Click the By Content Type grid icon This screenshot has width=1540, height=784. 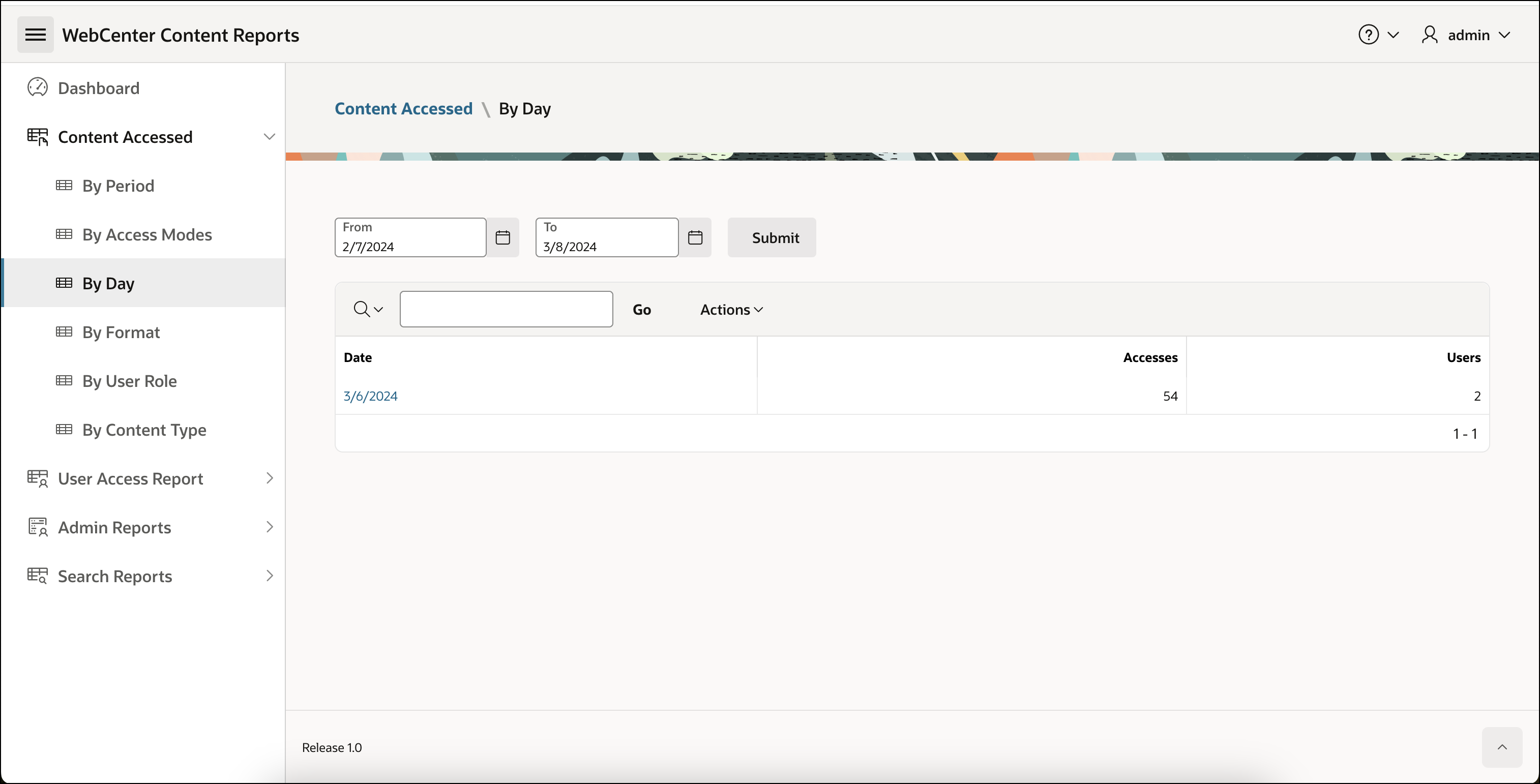pyautogui.click(x=64, y=430)
